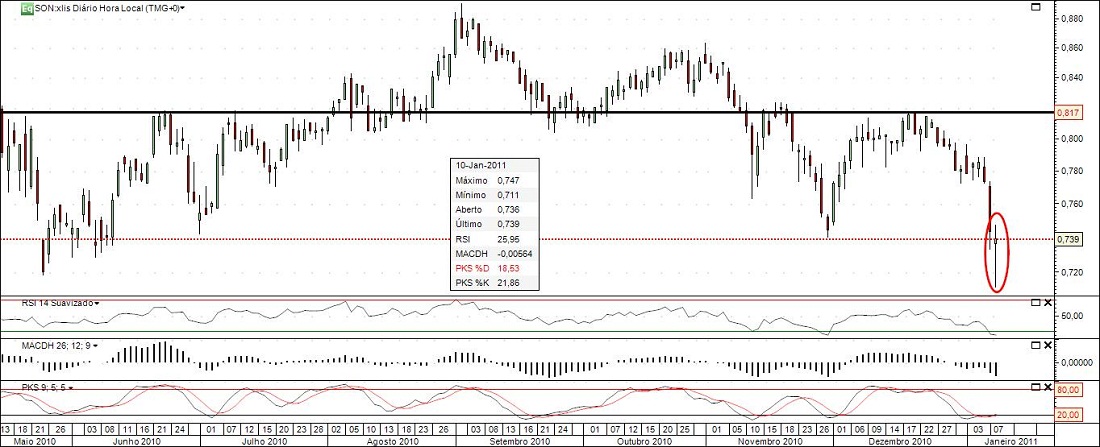Click Novembro 2010 on the time axis
Viewport: 1100px width, 447px height.
tap(771, 441)
